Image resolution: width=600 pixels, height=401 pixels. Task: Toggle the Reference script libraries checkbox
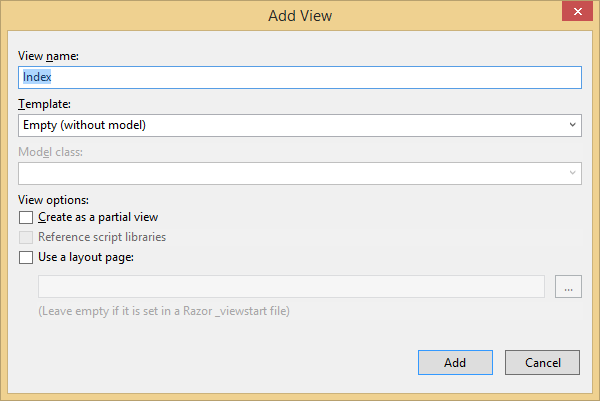(26, 237)
